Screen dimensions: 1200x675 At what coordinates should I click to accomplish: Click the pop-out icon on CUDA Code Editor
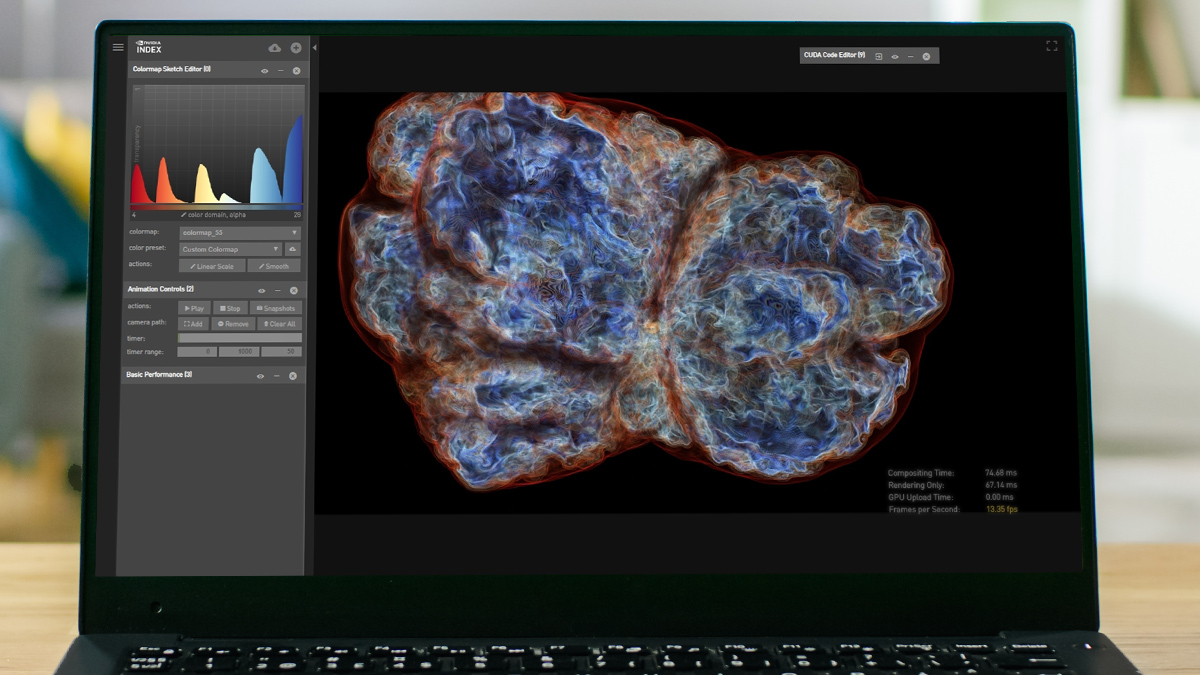pyautogui.click(x=879, y=56)
